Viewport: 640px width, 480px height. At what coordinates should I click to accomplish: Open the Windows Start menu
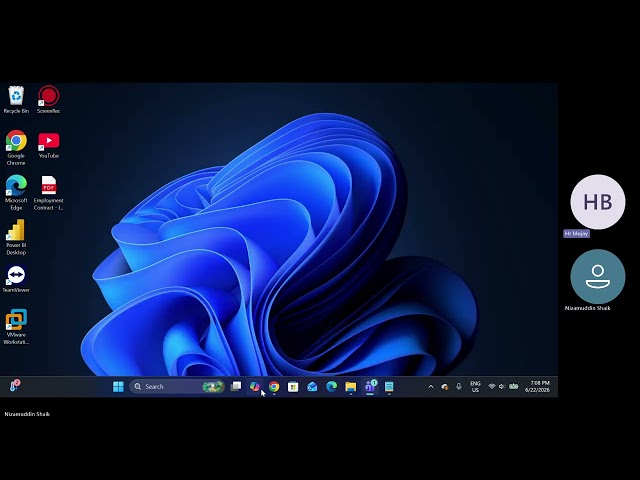click(x=118, y=387)
